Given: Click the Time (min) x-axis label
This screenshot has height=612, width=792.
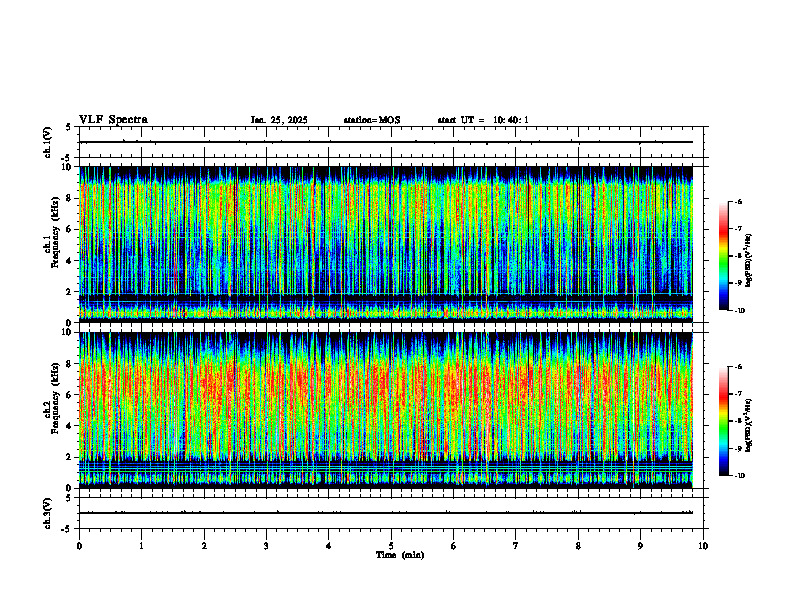Looking at the screenshot, I should 400,555.
